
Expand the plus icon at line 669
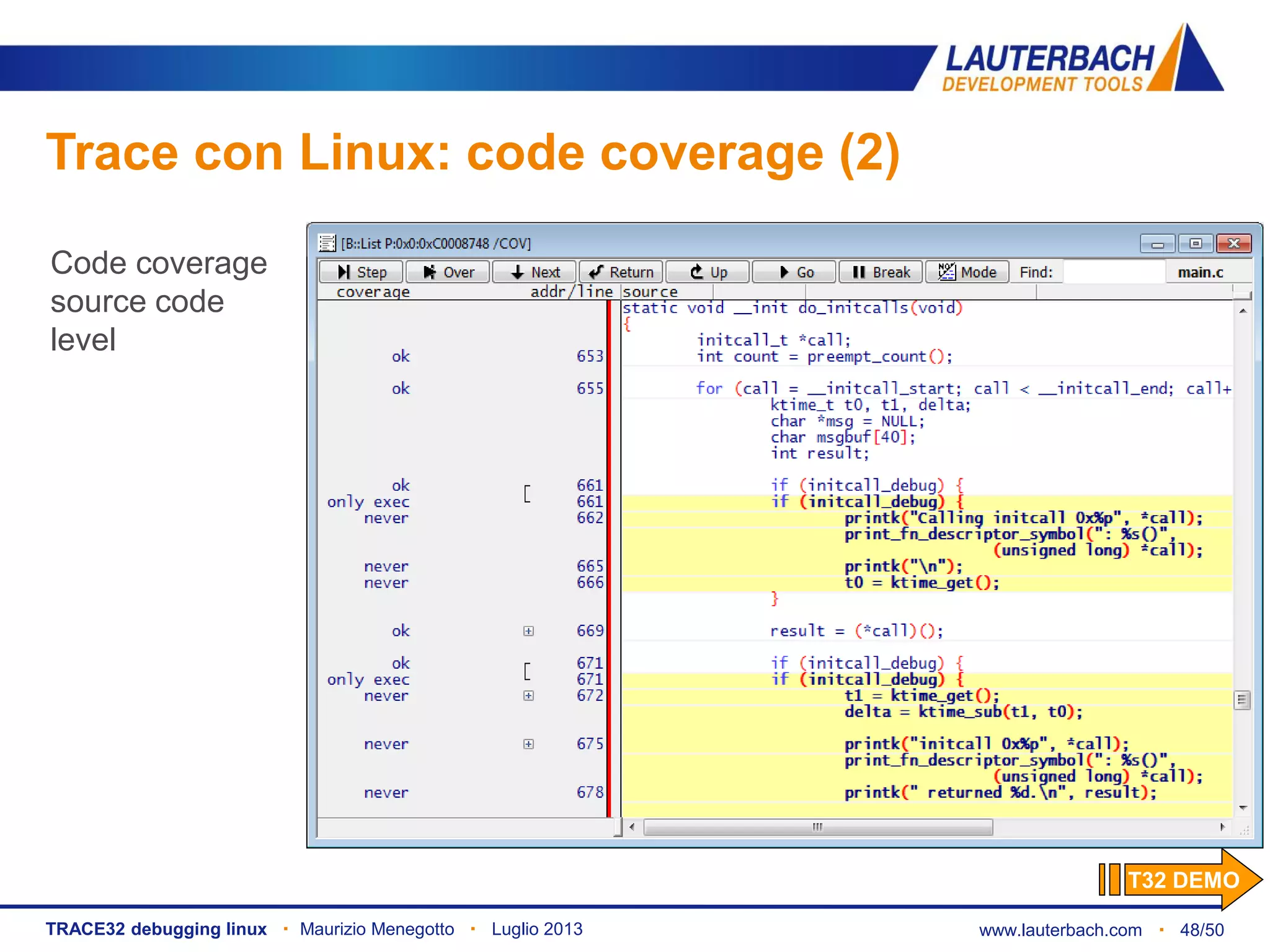point(528,631)
